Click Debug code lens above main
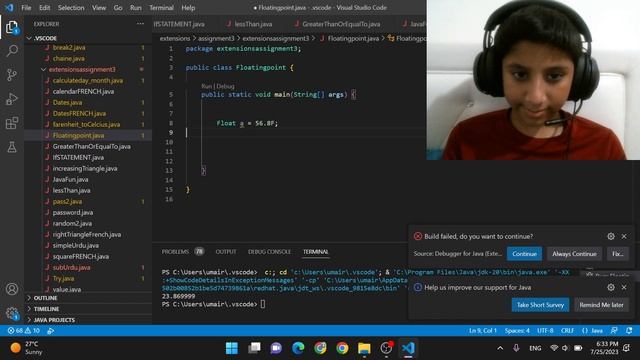640x360 pixels. [225, 86]
